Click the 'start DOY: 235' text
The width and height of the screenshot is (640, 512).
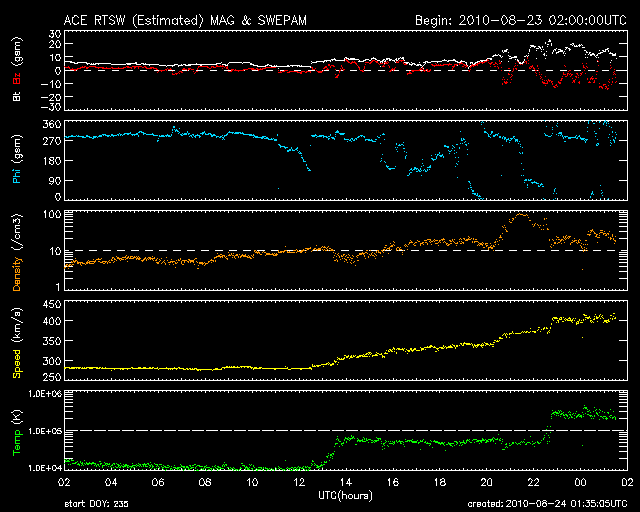96,504
